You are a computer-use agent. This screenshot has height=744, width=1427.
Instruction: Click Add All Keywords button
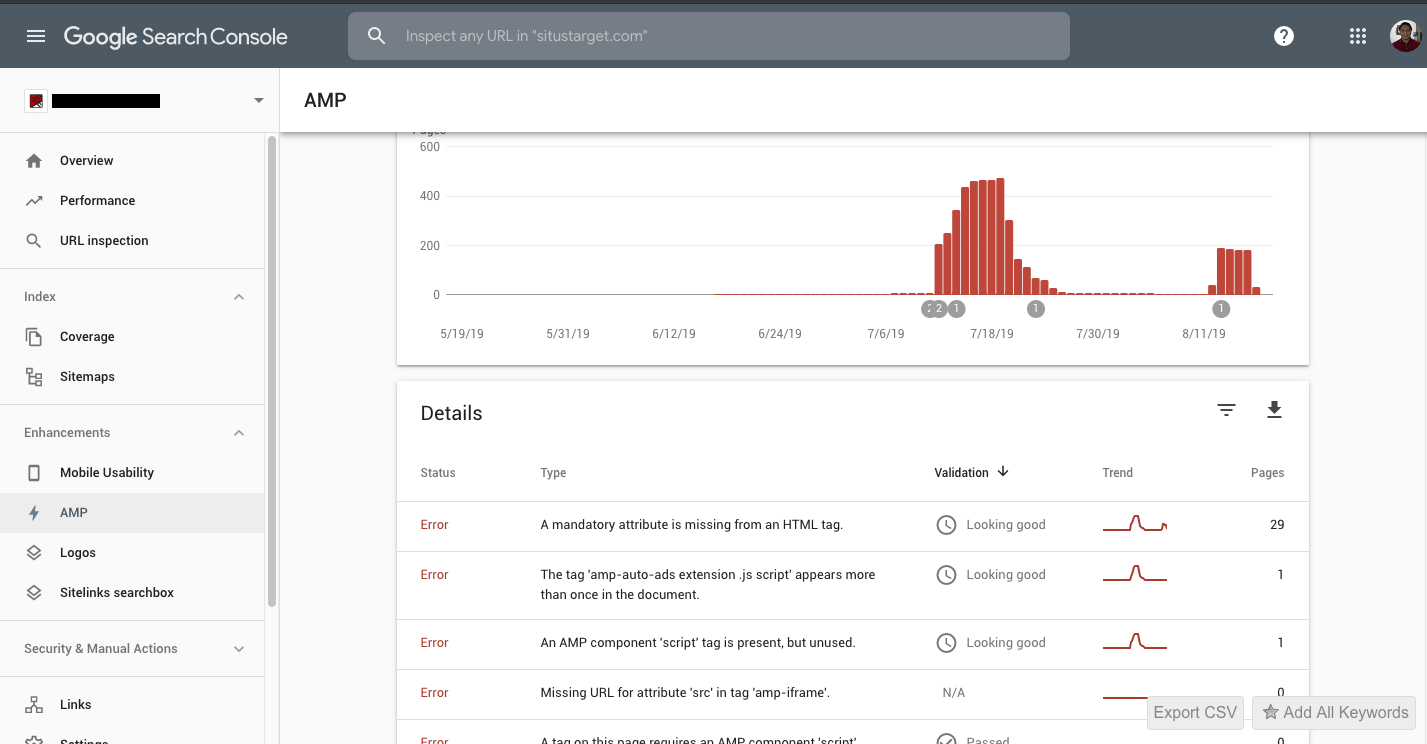[x=1334, y=713]
